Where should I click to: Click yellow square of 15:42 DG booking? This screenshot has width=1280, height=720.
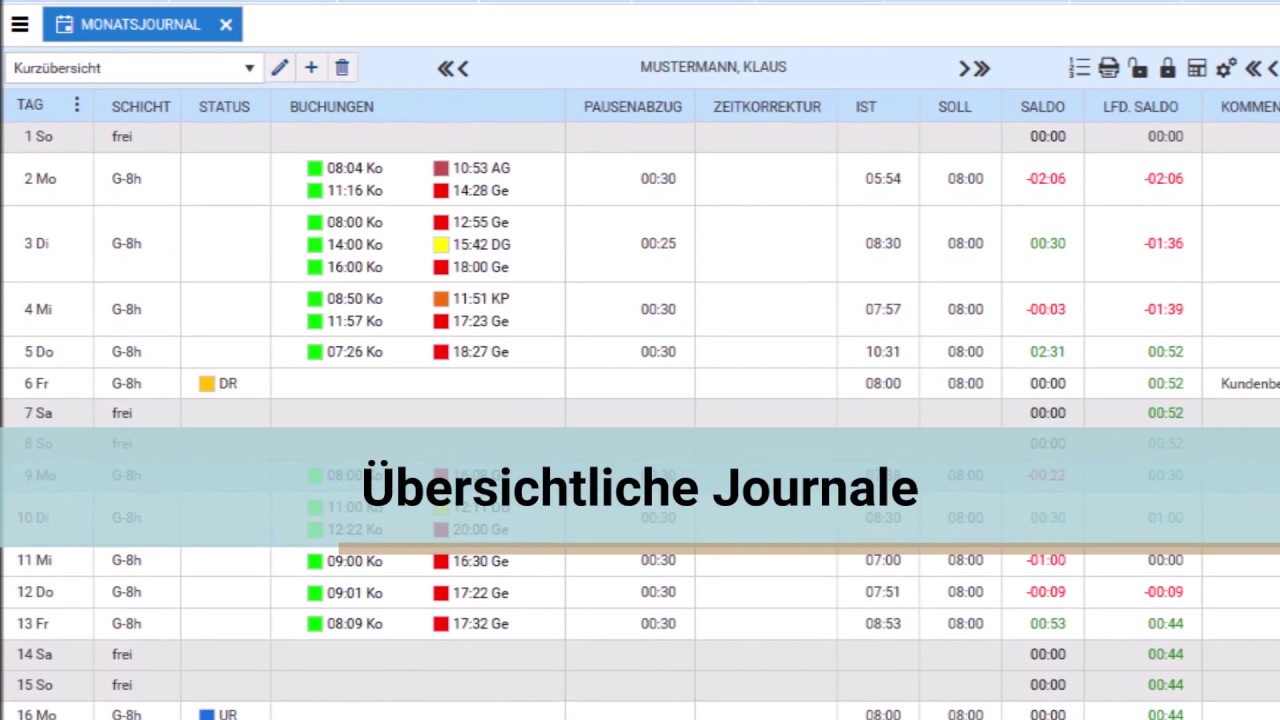pyautogui.click(x=441, y=244)
